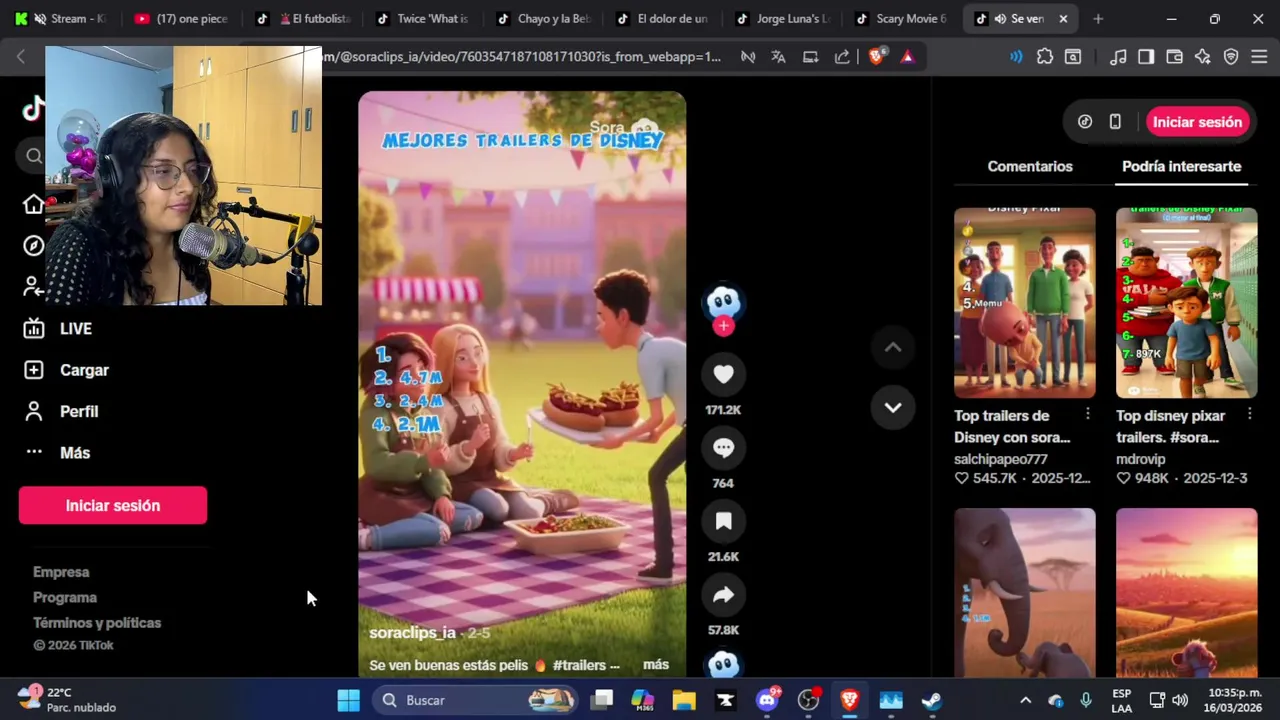Viewport: 1280px width, 720px height.
Task: Select the 'Podría interesarte' tab
Action: (1181, 167)
